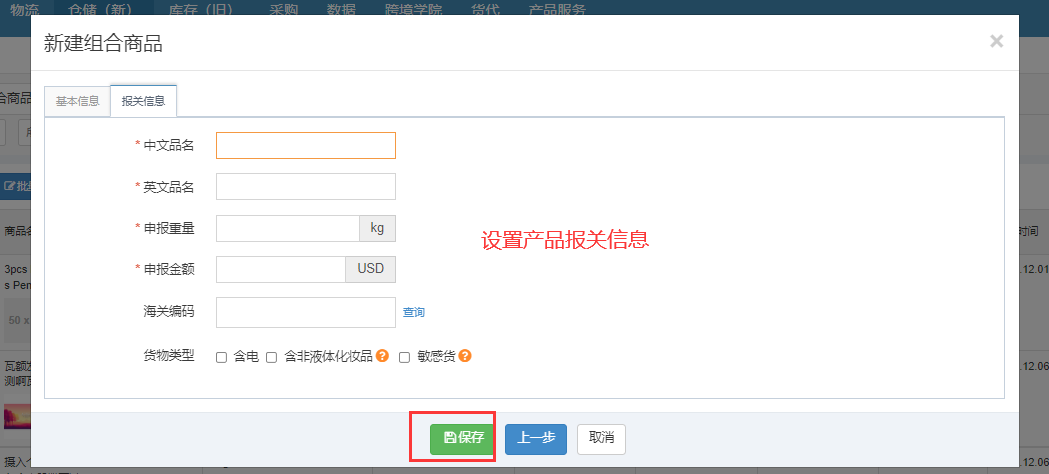Tick the 含电 checkbox

coord(221,358)
